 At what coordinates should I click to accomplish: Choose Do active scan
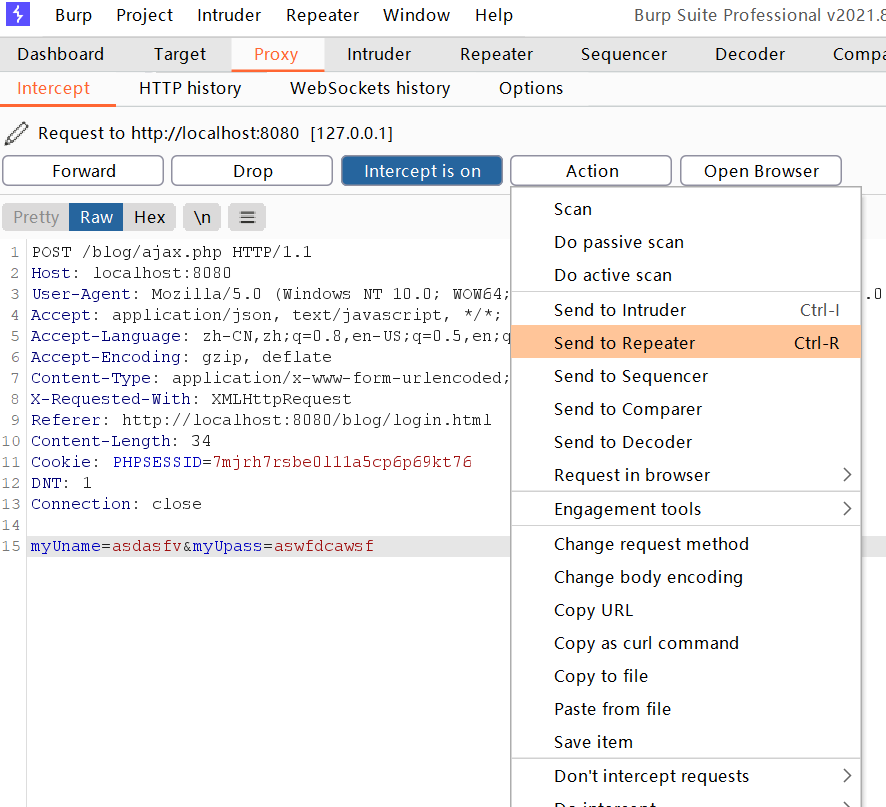[x=686, y=275]
